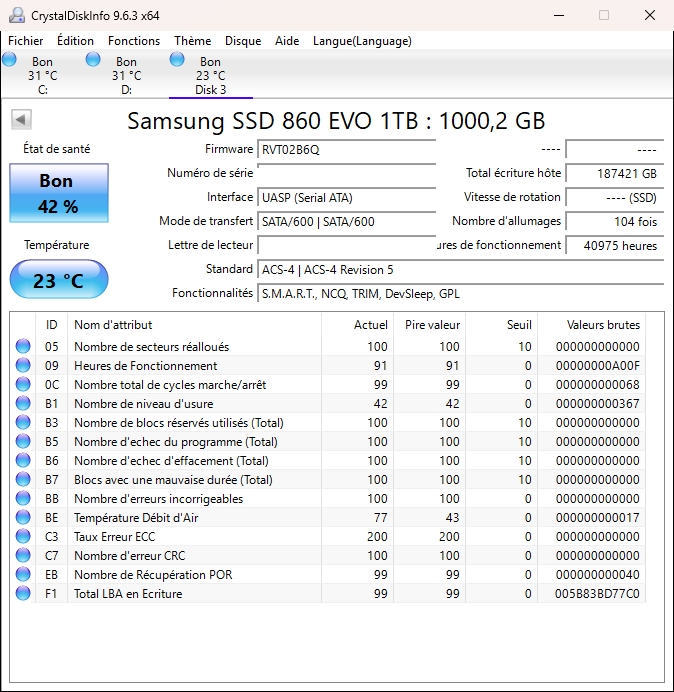Click the Disk 3 status orb
Screen dimensions: 674x692
coord(177,60)
